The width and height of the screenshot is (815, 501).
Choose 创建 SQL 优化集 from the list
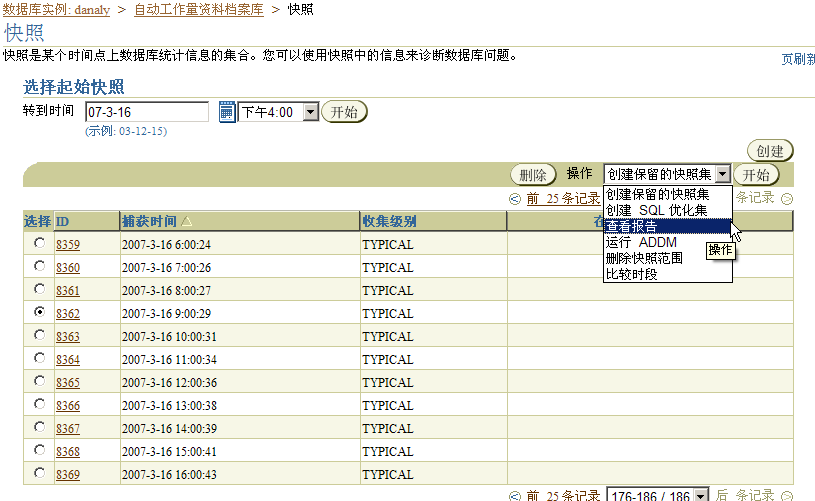(x=668, y=210)
